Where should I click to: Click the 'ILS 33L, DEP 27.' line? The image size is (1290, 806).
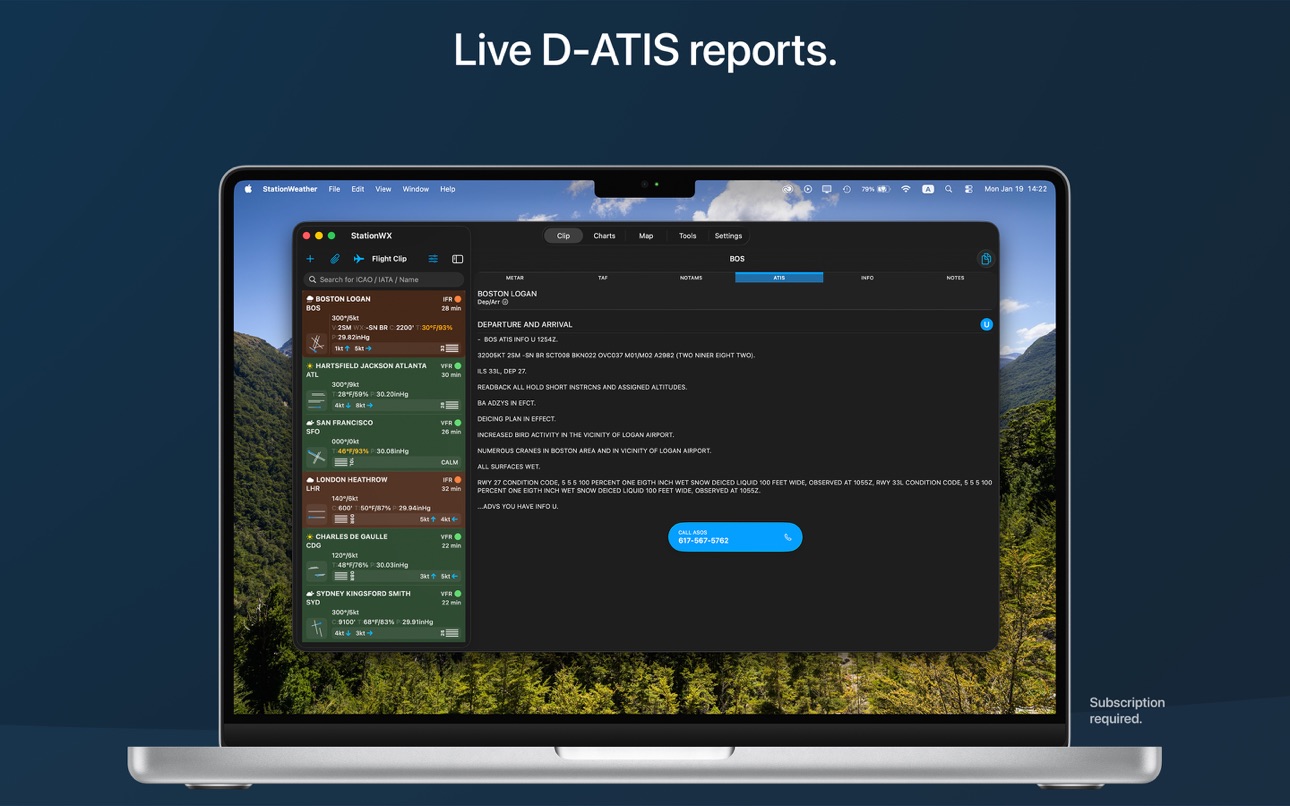point(502,371)
